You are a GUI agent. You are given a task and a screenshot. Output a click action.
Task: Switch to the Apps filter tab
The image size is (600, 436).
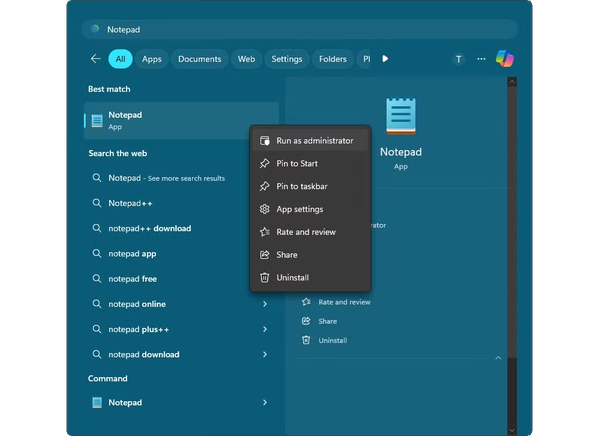tap(151, 59)
